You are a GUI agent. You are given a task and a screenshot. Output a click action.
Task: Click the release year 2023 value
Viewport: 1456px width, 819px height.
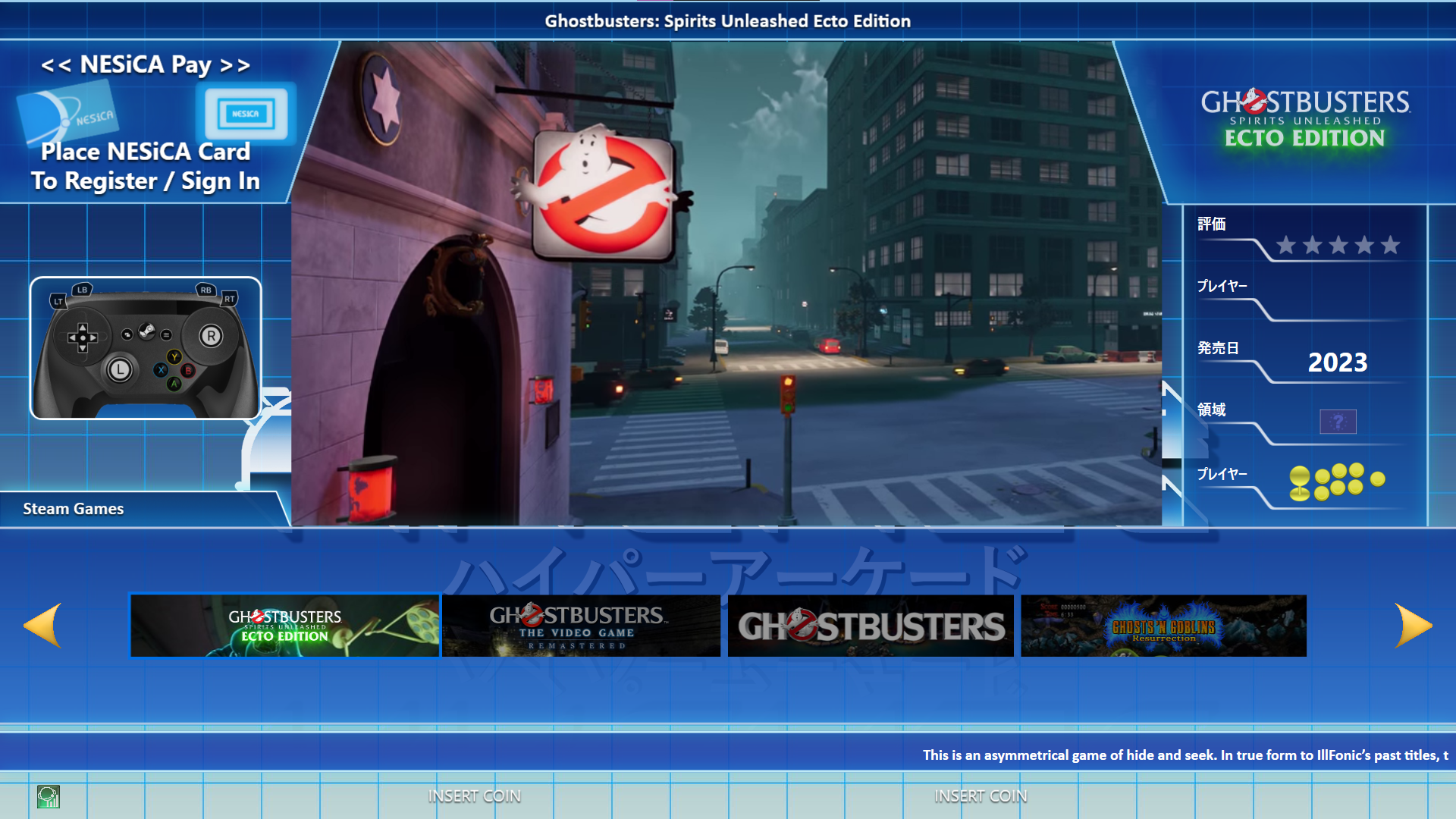[x=1338, y=362]
